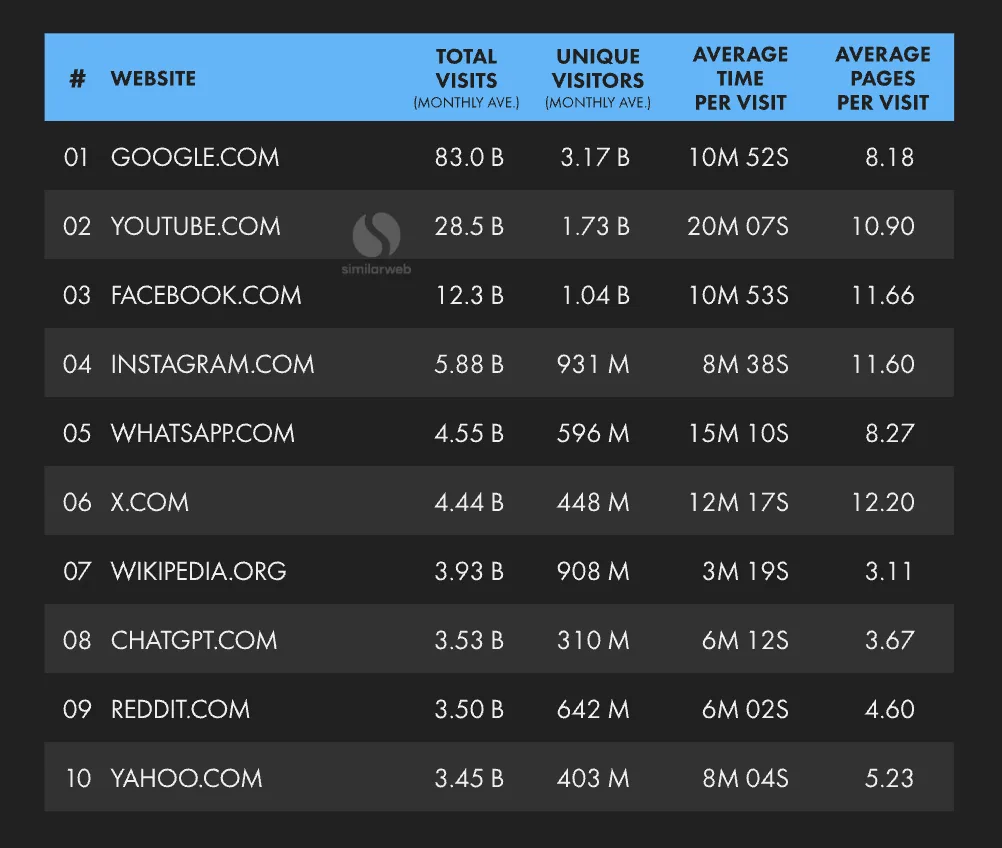Click the YAHOO.COM website name

pos(187,778)
